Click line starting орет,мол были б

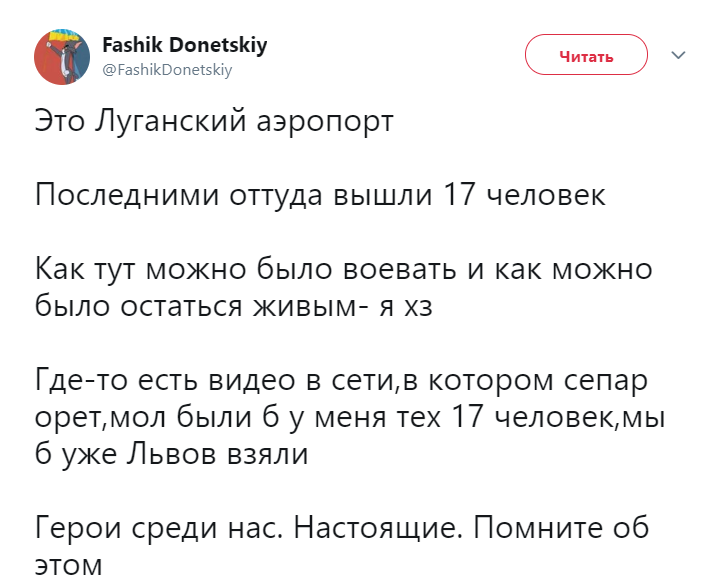pos(350,417)
